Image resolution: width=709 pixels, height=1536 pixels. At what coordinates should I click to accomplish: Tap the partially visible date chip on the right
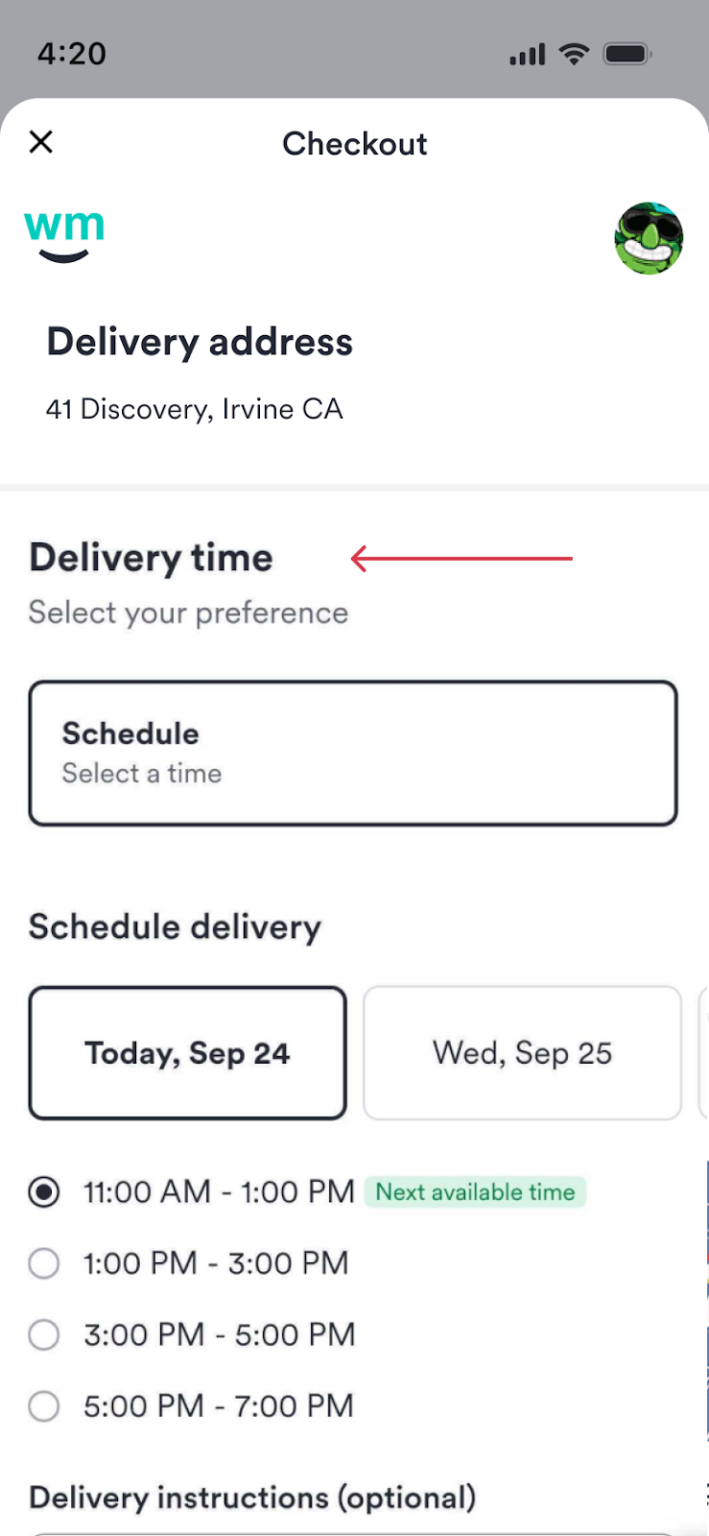[x=705, y=1052]
